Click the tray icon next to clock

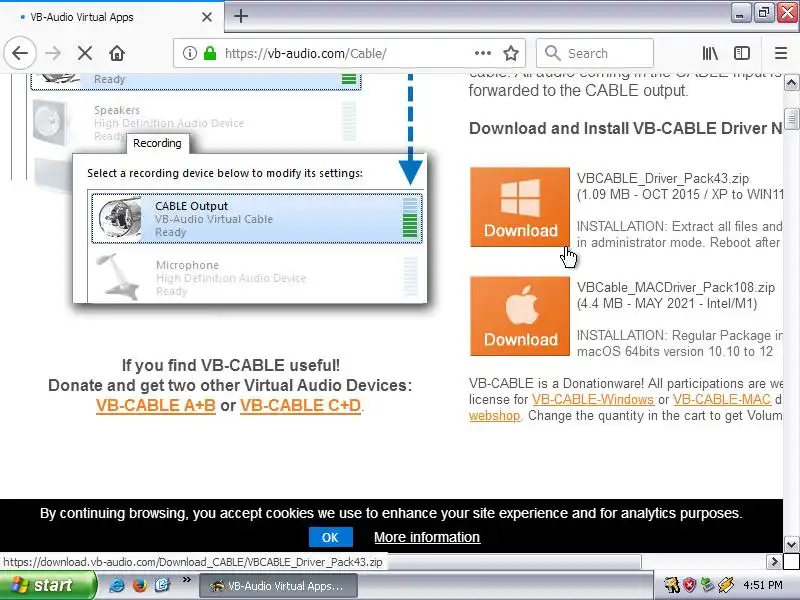click(x=726, y=585)
